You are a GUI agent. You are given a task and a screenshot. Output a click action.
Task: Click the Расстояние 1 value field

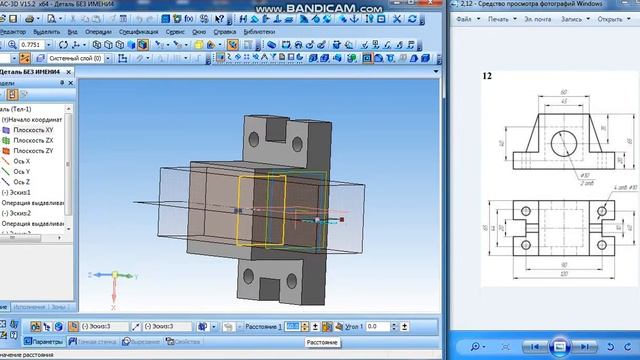click(292, 327)
